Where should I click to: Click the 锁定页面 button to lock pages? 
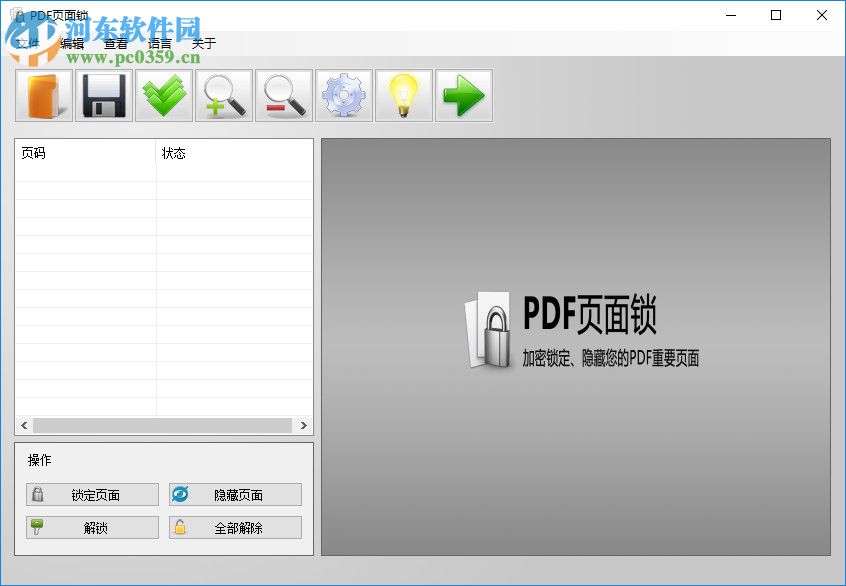click(92, 494)
